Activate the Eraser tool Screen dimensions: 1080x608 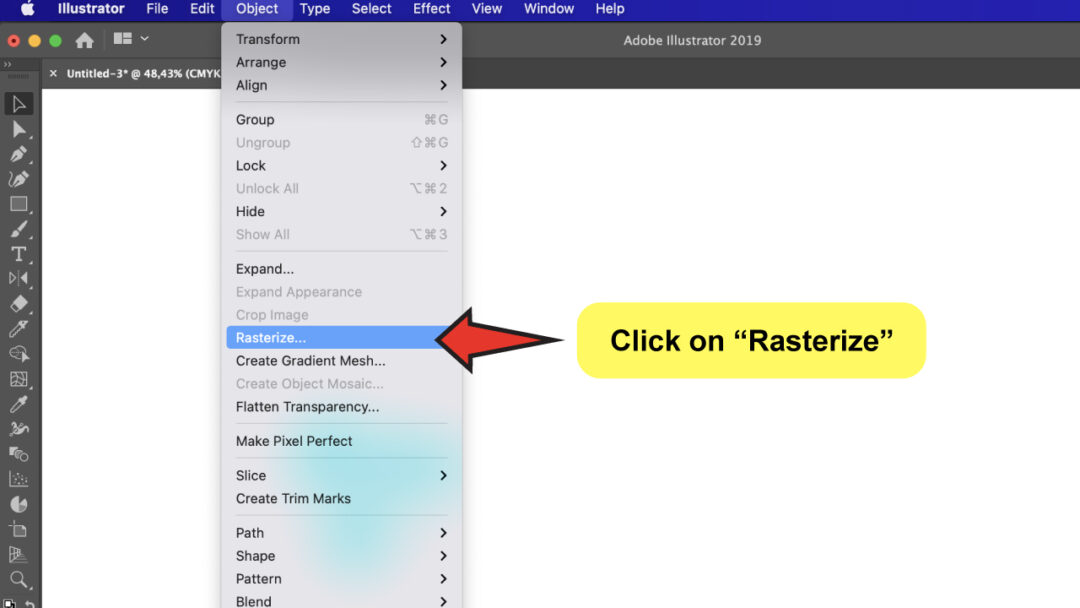pyautogui.click(x=18, y=302)
